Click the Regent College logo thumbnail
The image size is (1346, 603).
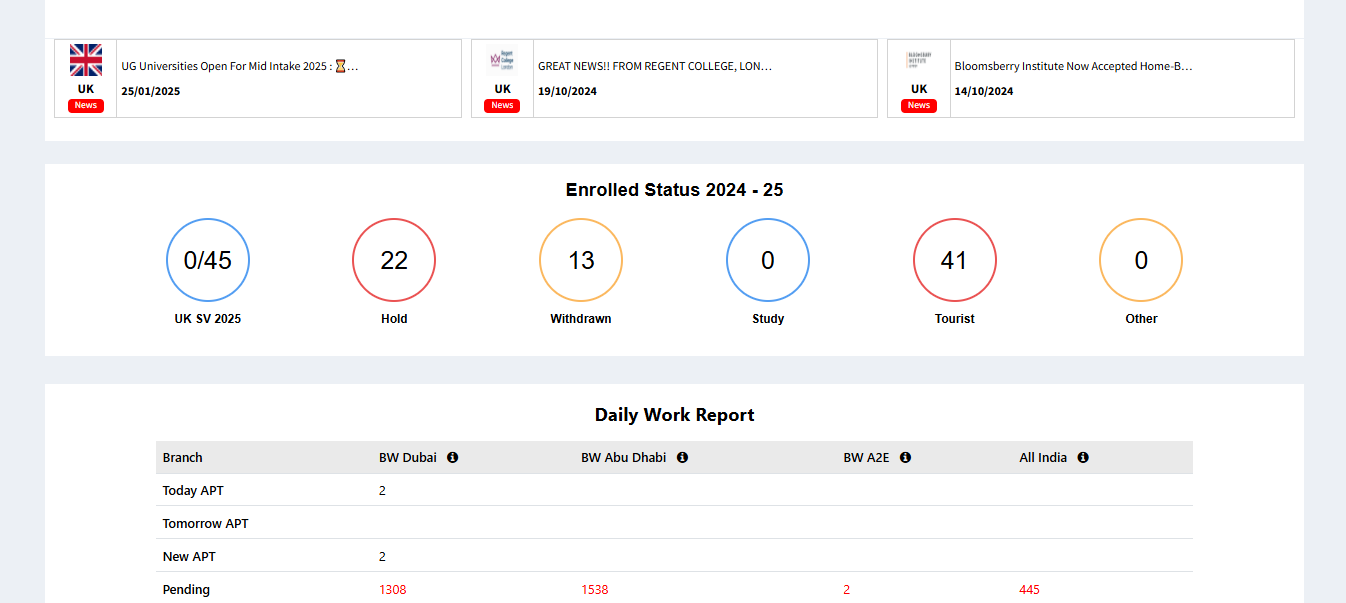tap(502, 60)
